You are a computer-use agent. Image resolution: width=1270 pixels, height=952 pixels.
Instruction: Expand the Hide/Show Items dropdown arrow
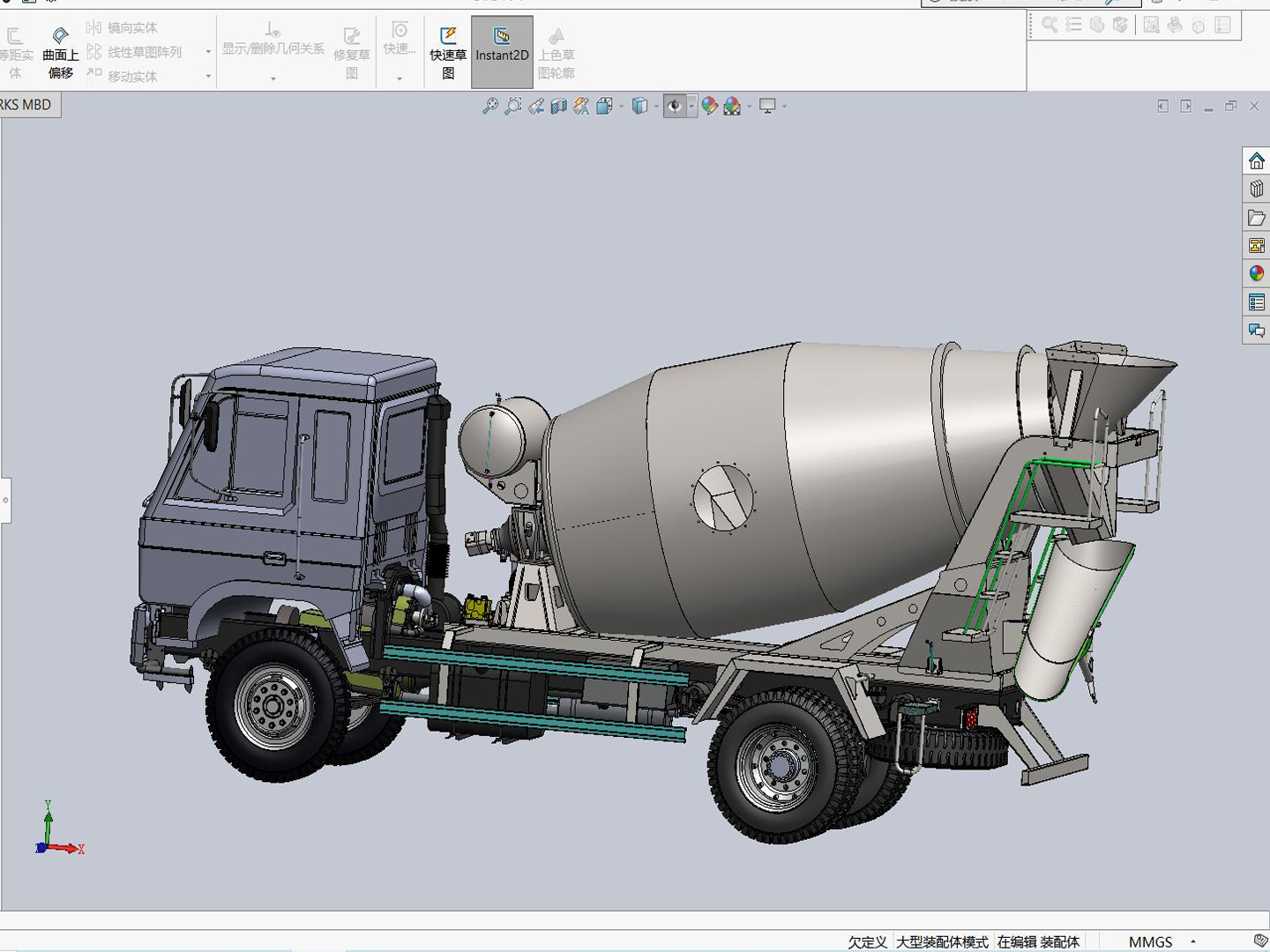(691, 107)
